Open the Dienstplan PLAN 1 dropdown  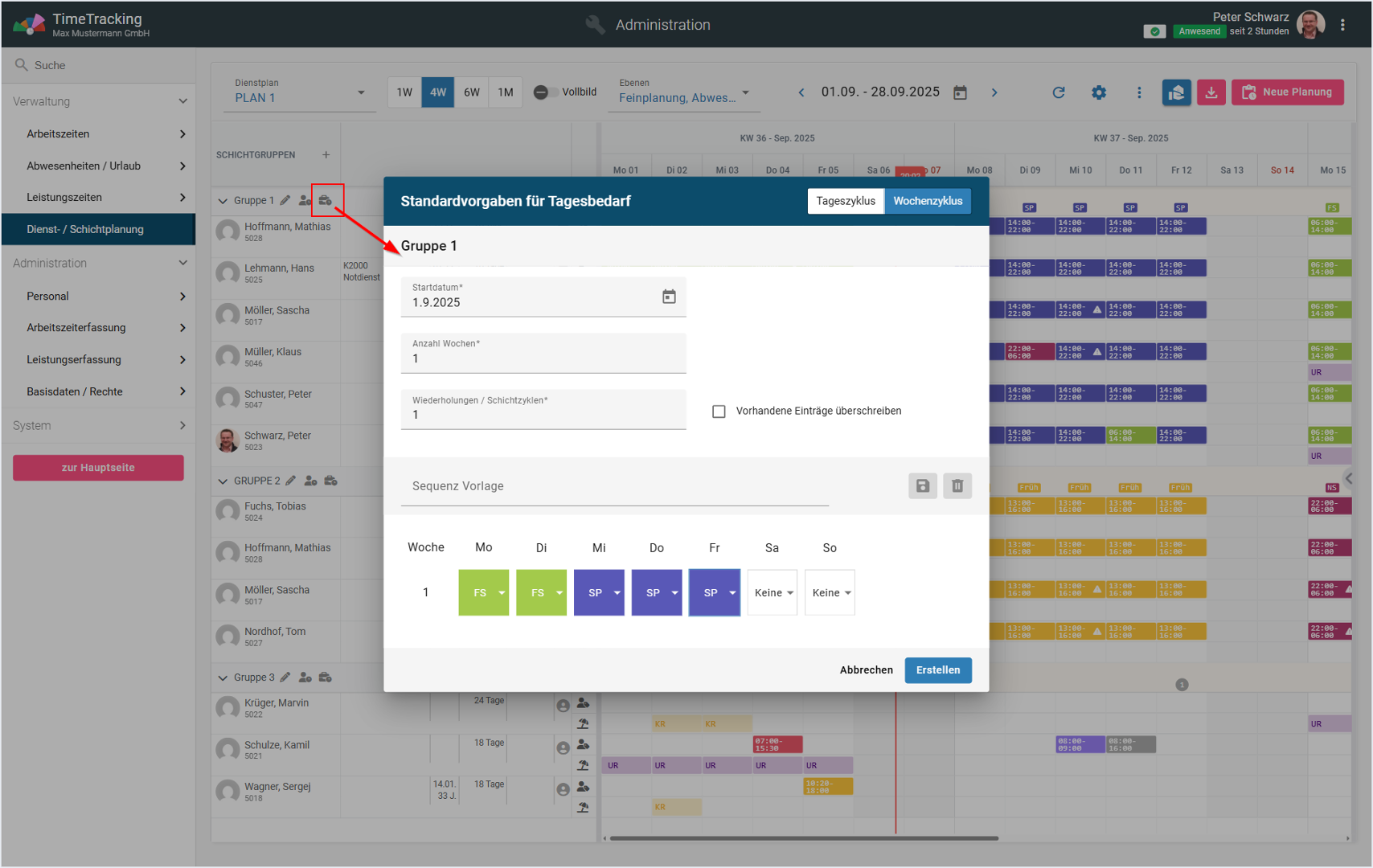pyautogui.click(x=299, y=96)
